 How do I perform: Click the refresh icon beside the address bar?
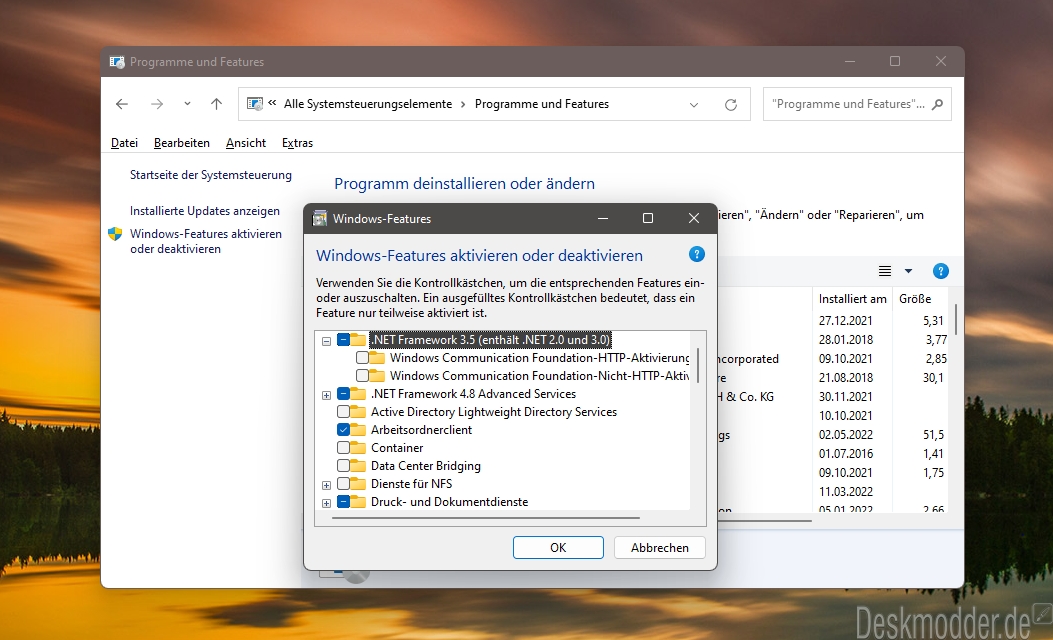pyautogui.click(x=731, y=104)
